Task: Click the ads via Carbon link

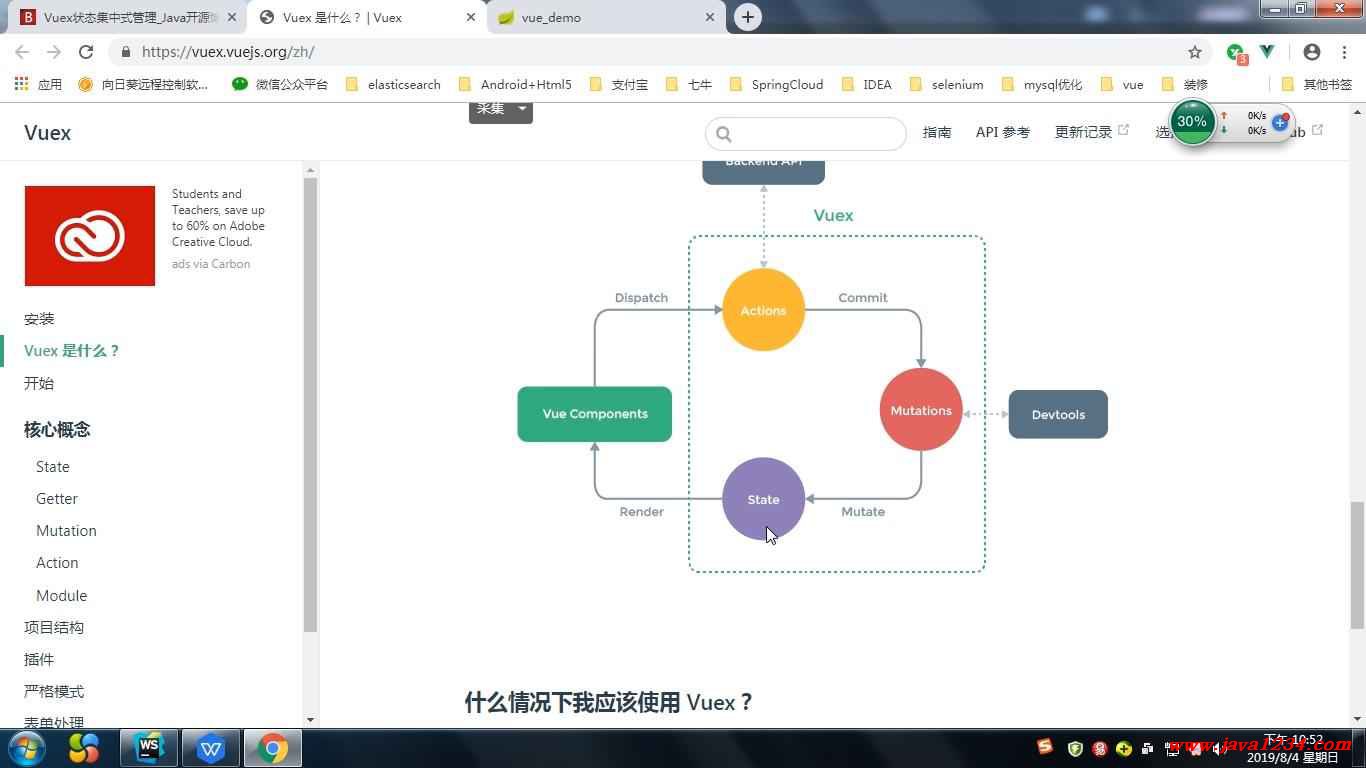Action: (211, 264)
